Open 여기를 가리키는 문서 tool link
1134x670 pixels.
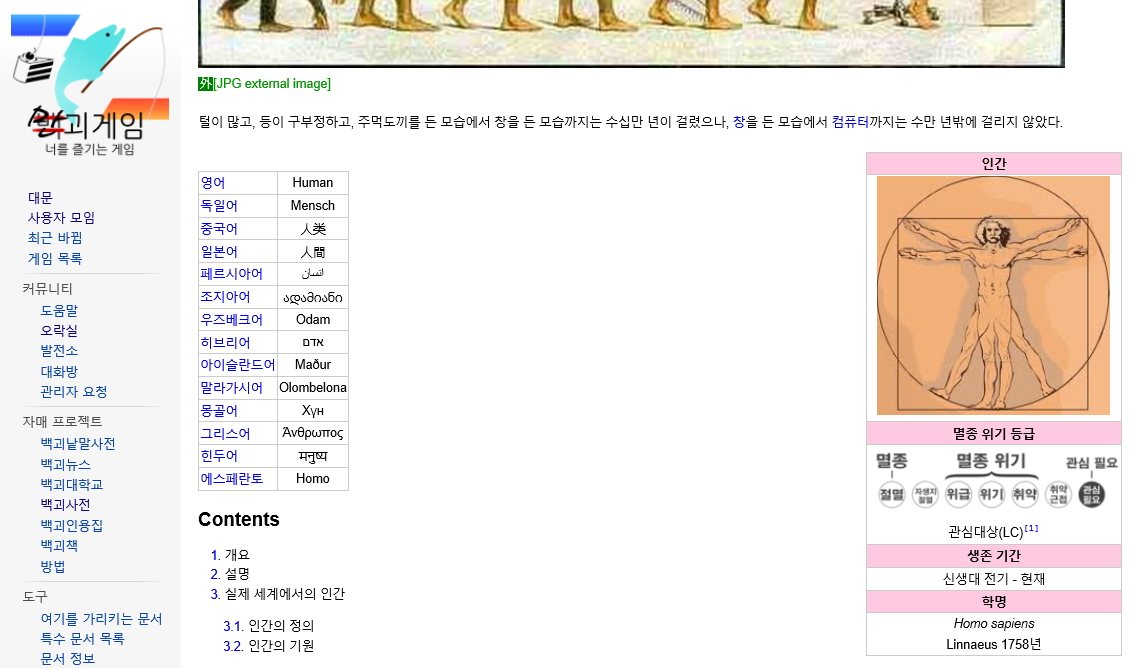(101, 619)
